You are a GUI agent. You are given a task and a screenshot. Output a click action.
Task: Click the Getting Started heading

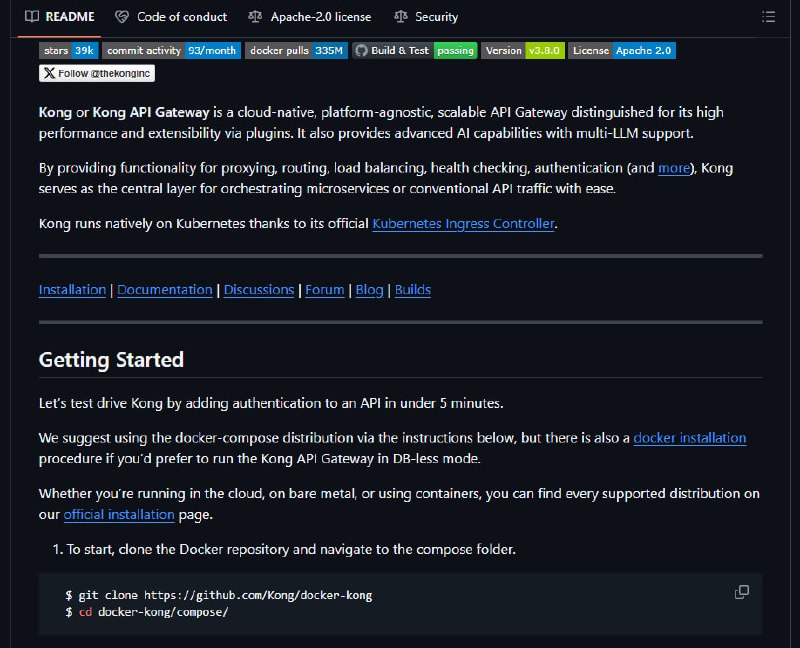tap(111, 360)
